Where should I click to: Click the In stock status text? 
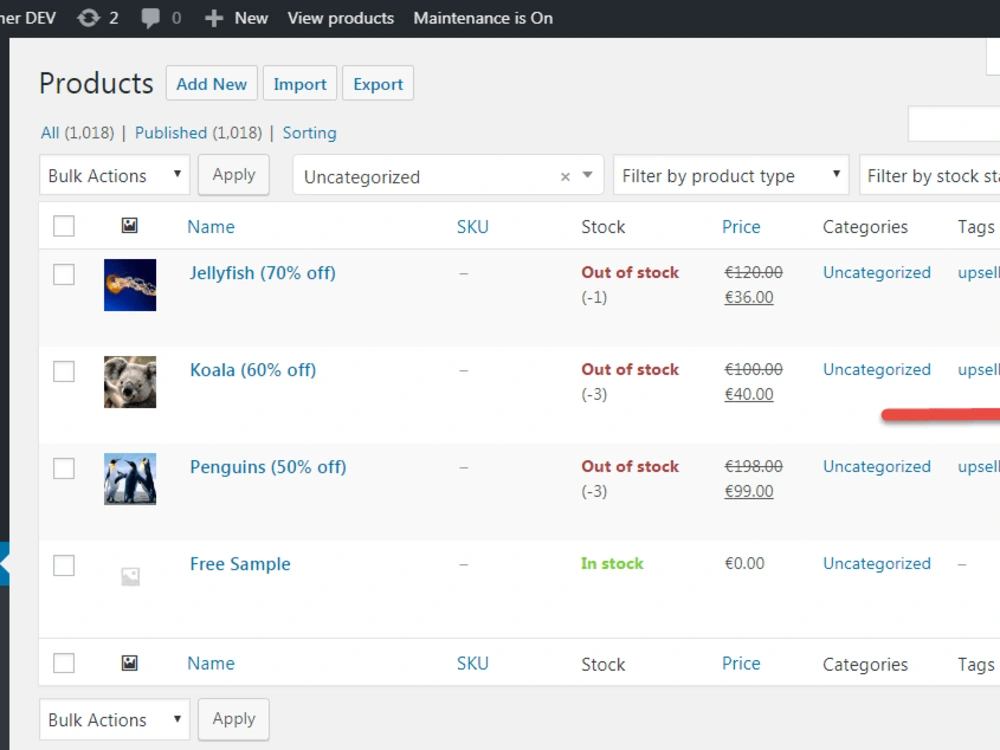(x=612, y=563)
